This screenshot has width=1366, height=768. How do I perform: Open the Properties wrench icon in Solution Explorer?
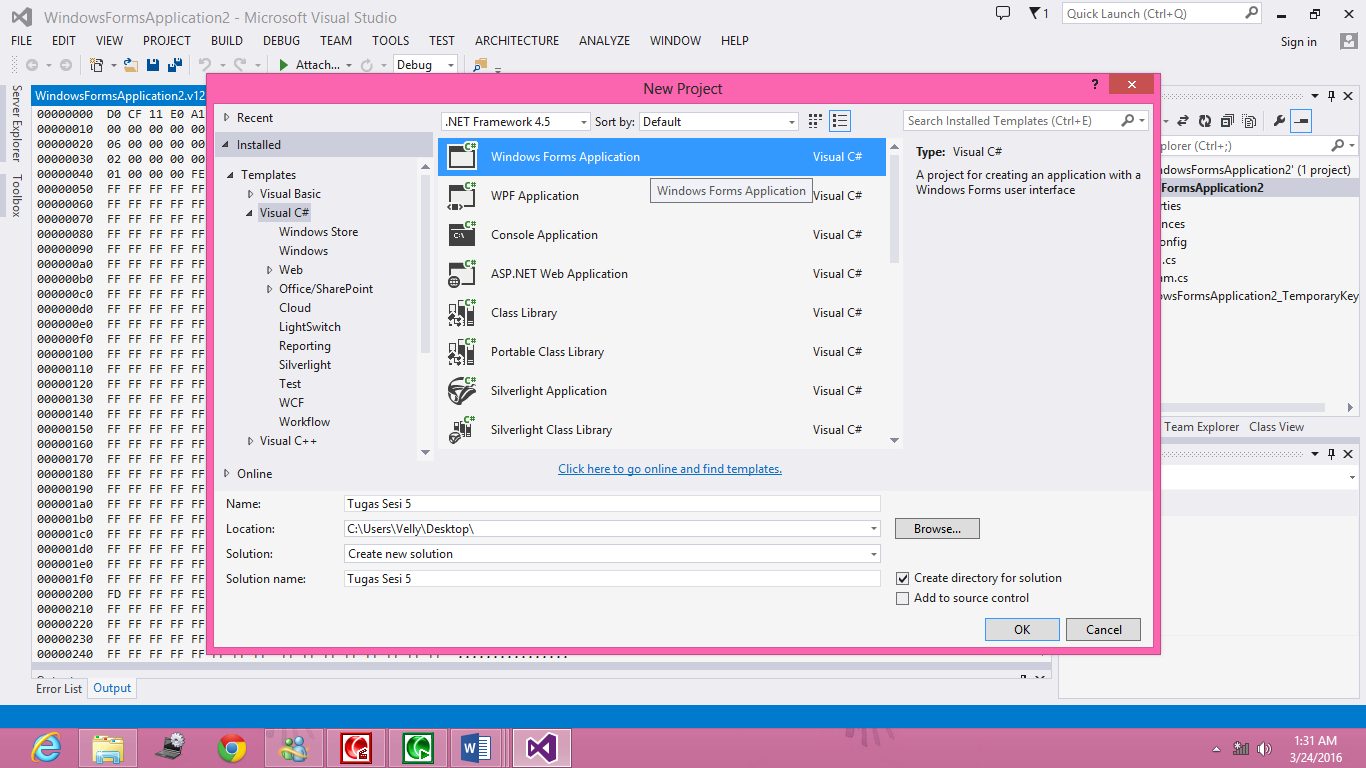click(1280, 120)
